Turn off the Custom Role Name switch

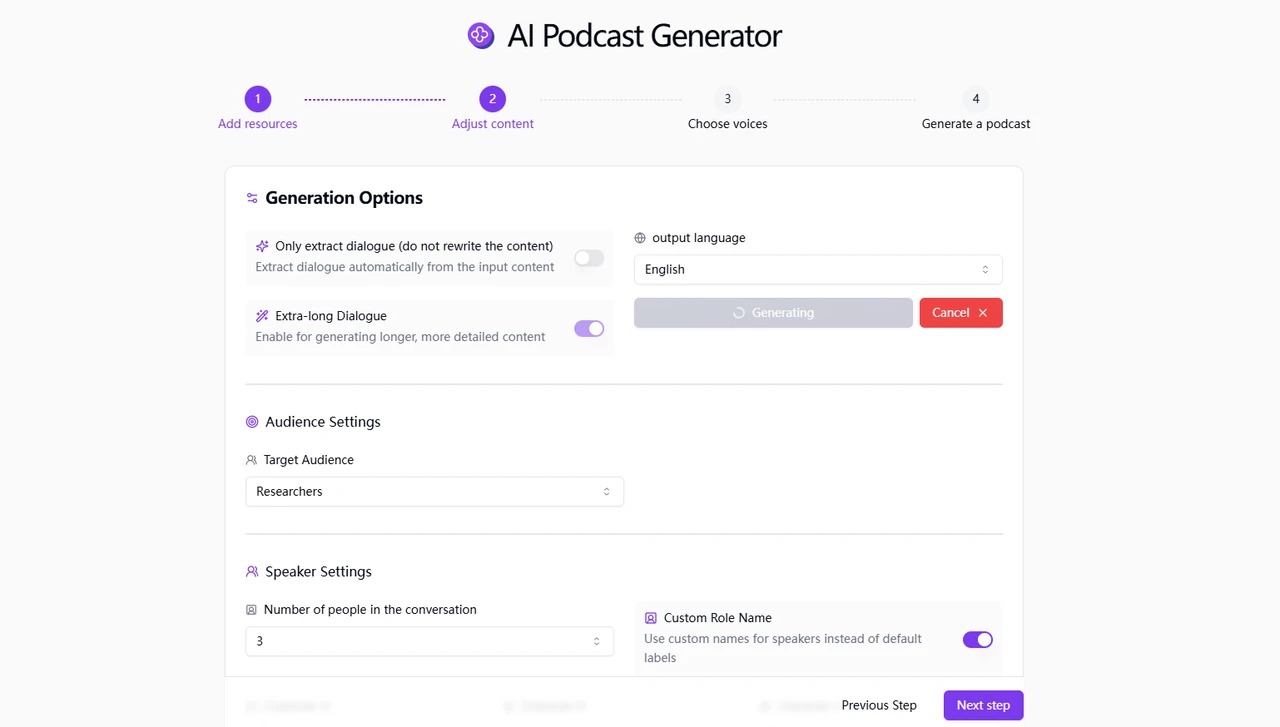click(x=978, y=639)
